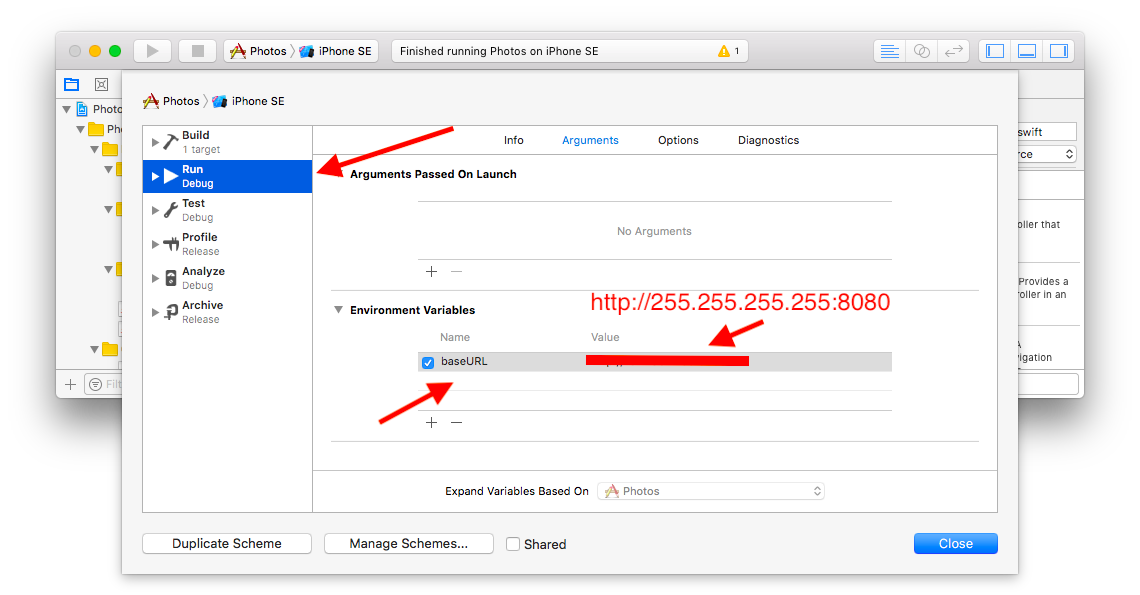Toggle the debug area panel
Viewport: 1140px width, 595px height.
coord(1027,51)
